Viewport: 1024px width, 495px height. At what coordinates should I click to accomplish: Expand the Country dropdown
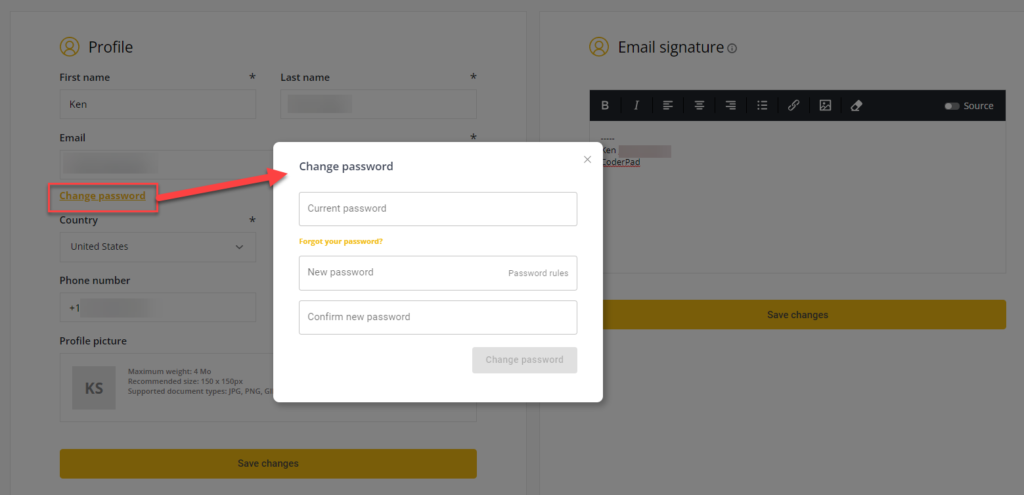[157, 247]
